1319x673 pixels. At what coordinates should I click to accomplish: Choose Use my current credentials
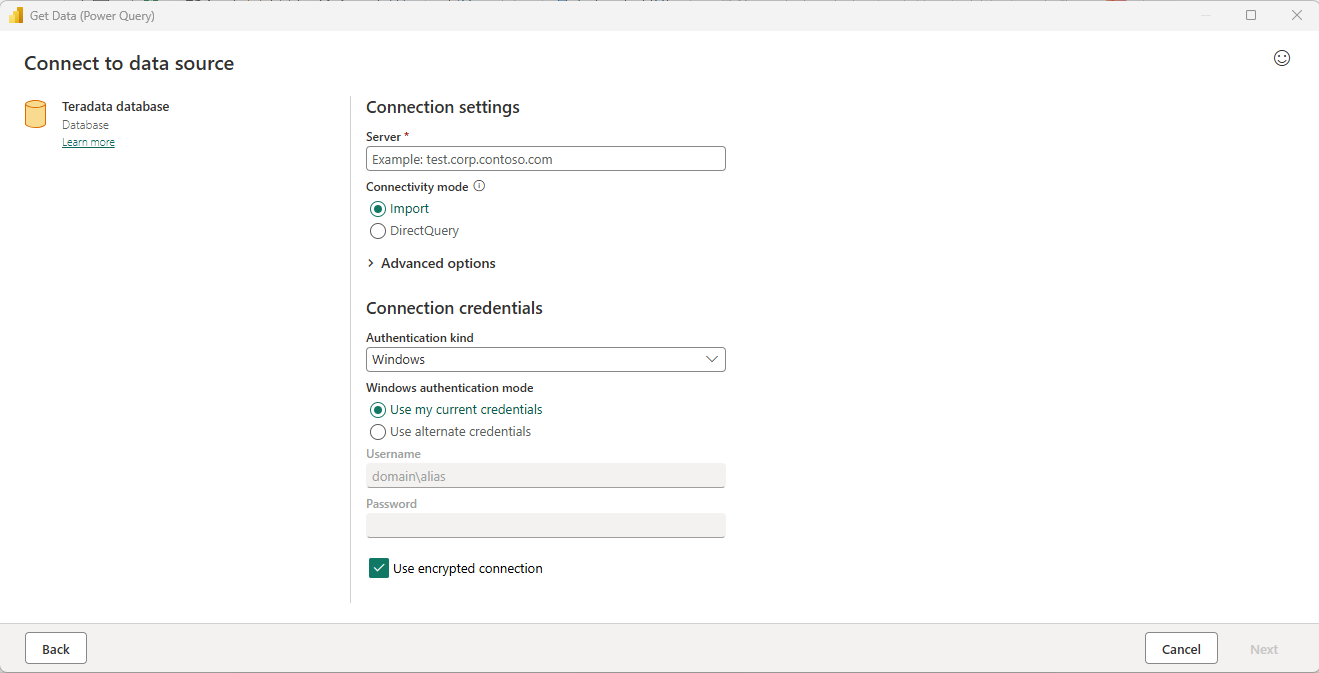[377, 410]
